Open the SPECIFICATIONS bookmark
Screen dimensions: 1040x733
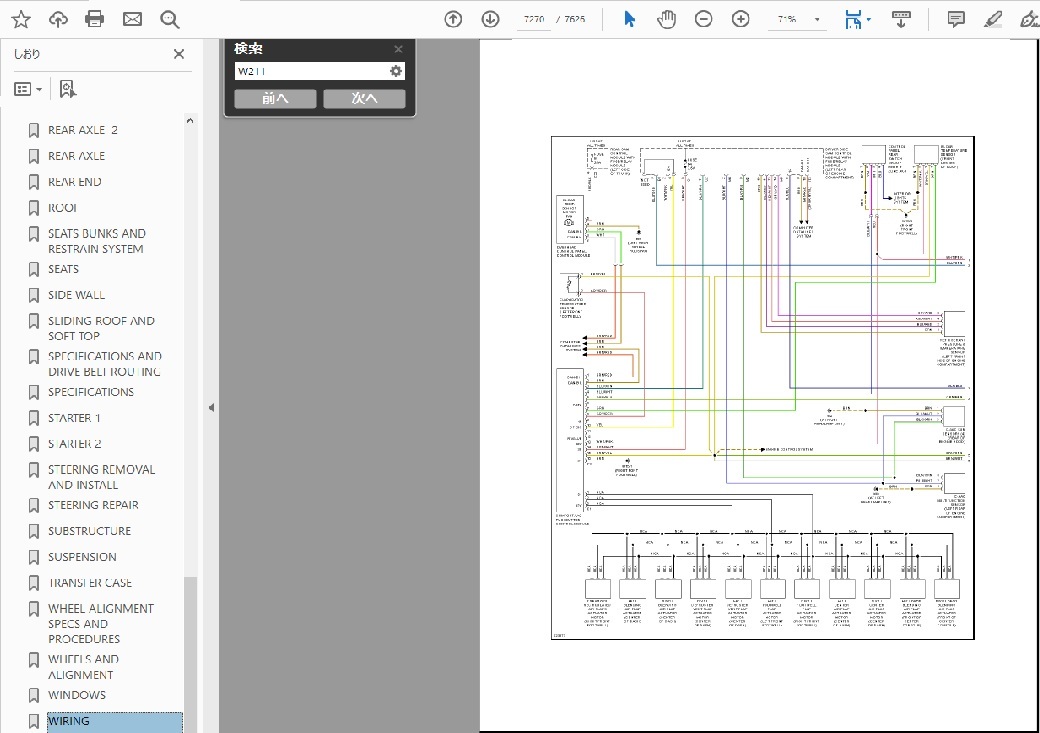pos(91,392)
